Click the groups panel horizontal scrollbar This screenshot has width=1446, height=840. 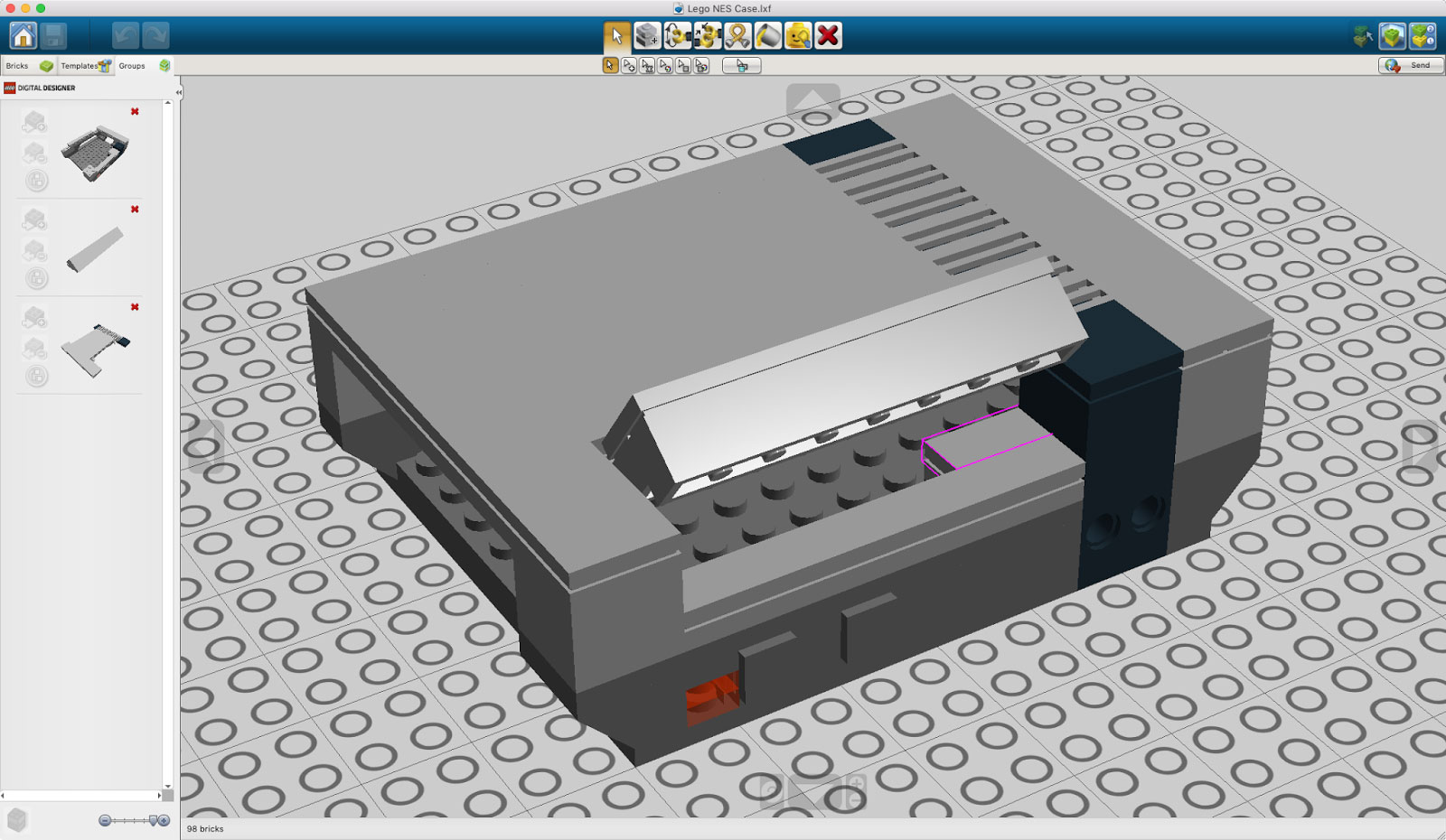click(x=81, y=796)
